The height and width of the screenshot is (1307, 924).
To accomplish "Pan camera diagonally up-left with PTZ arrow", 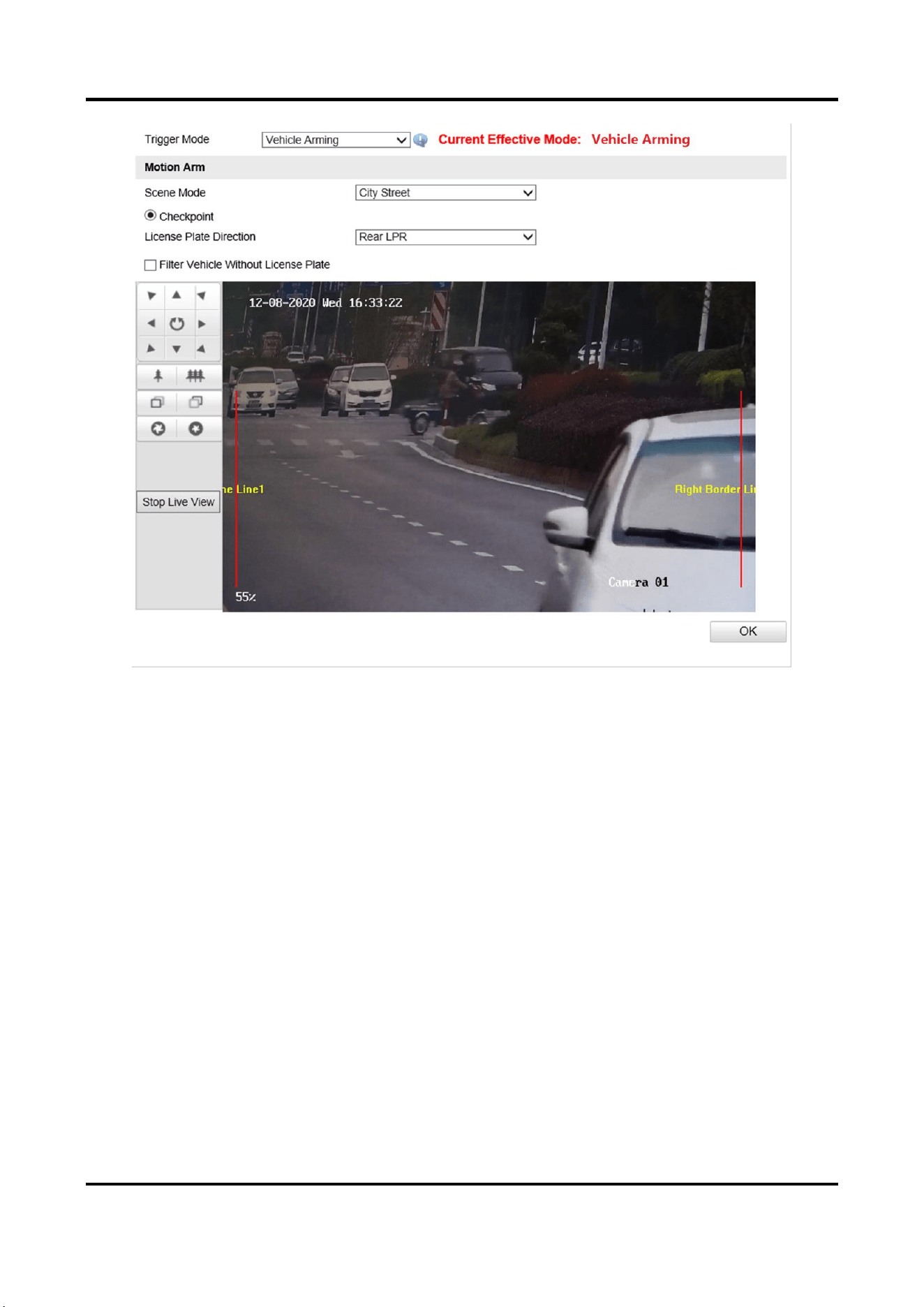I will (151, 296).
